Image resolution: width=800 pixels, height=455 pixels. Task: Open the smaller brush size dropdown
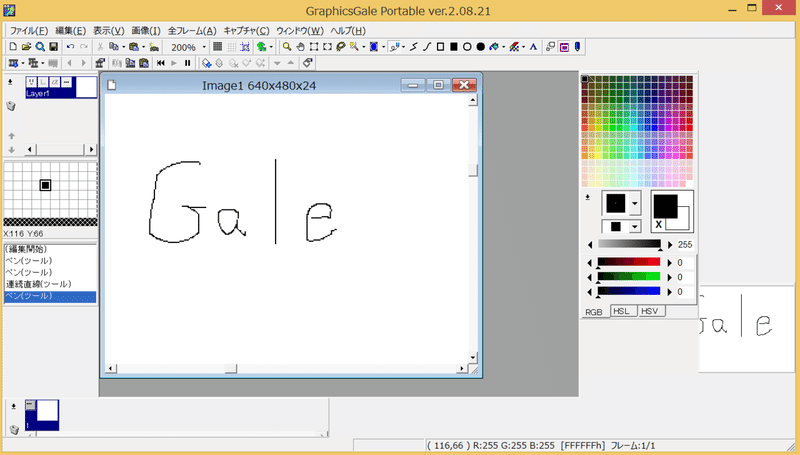(x=635, y=226)
